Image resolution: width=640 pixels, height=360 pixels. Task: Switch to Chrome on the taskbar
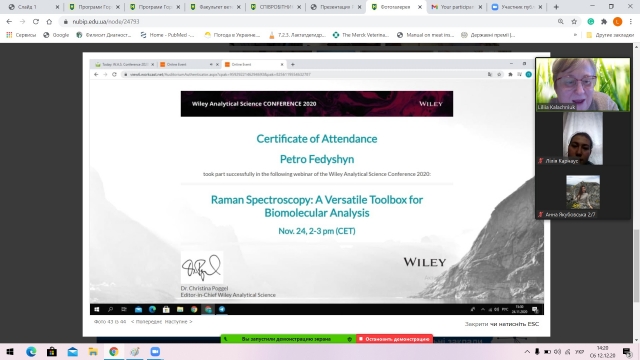point(113,351)
